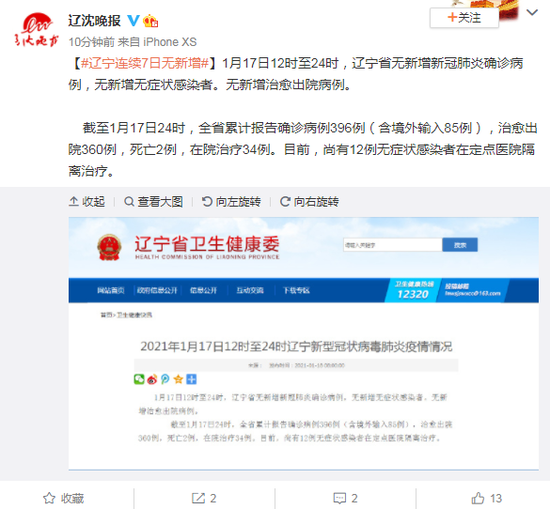Viewport: 550px width, 509px height.
Task: Click the embedded health commission screenshot
Action: (303, 343)
